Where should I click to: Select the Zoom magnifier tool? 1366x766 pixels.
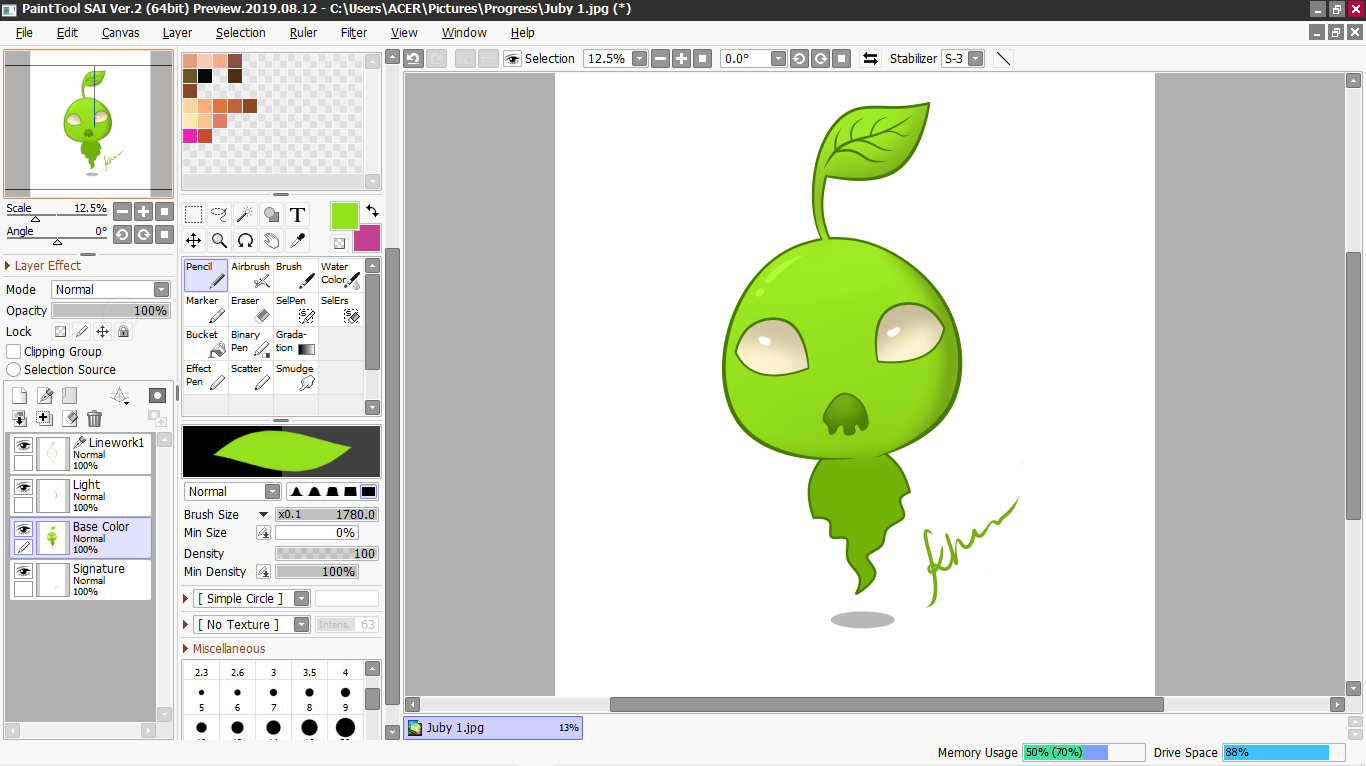[x=219, y=240]
